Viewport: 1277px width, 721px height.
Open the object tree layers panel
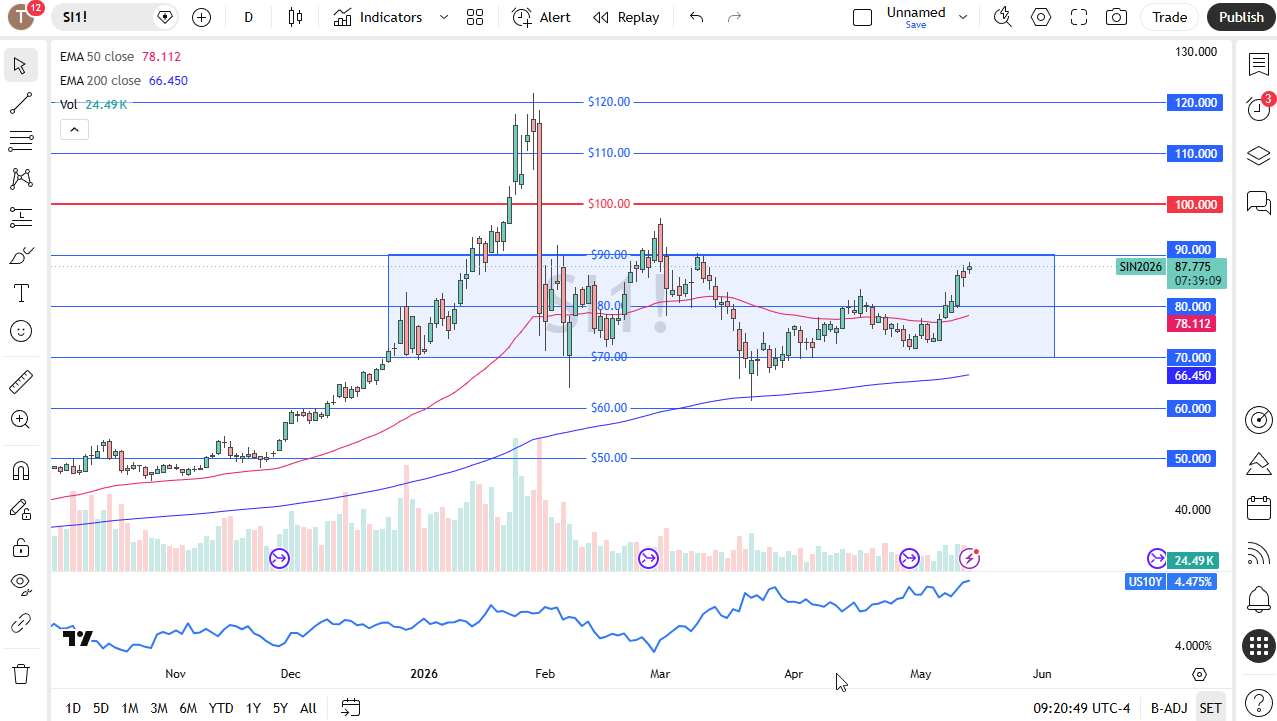1258,156
